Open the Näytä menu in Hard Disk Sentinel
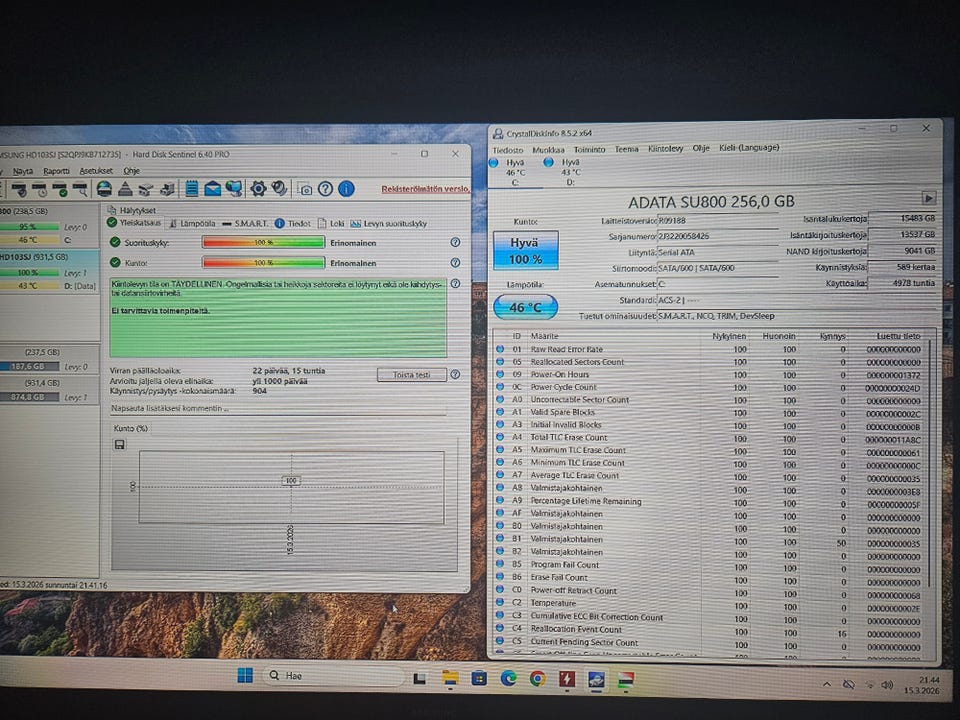The width and height of the screenshot is (960, 720). pos(23,171)
